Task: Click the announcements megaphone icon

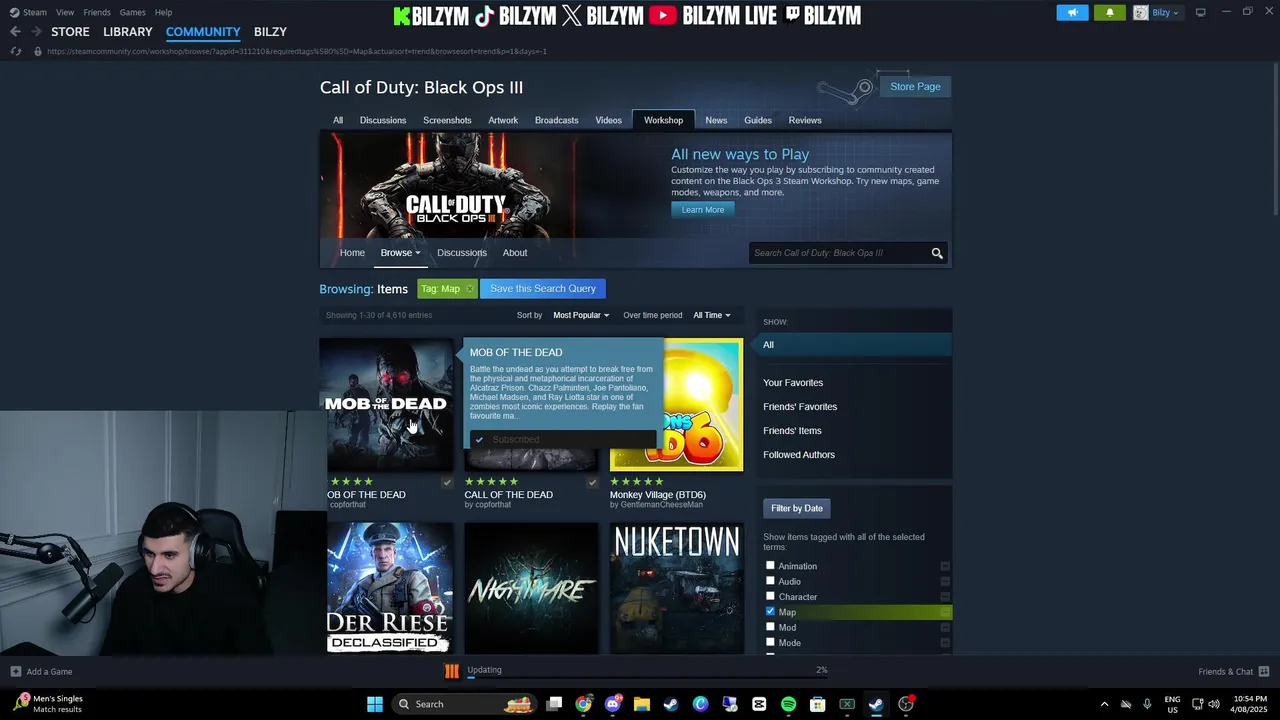Action: point(1072,13)
